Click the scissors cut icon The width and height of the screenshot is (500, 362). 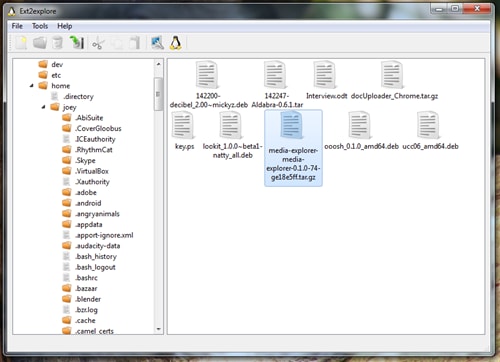click(x=98, y=43)
